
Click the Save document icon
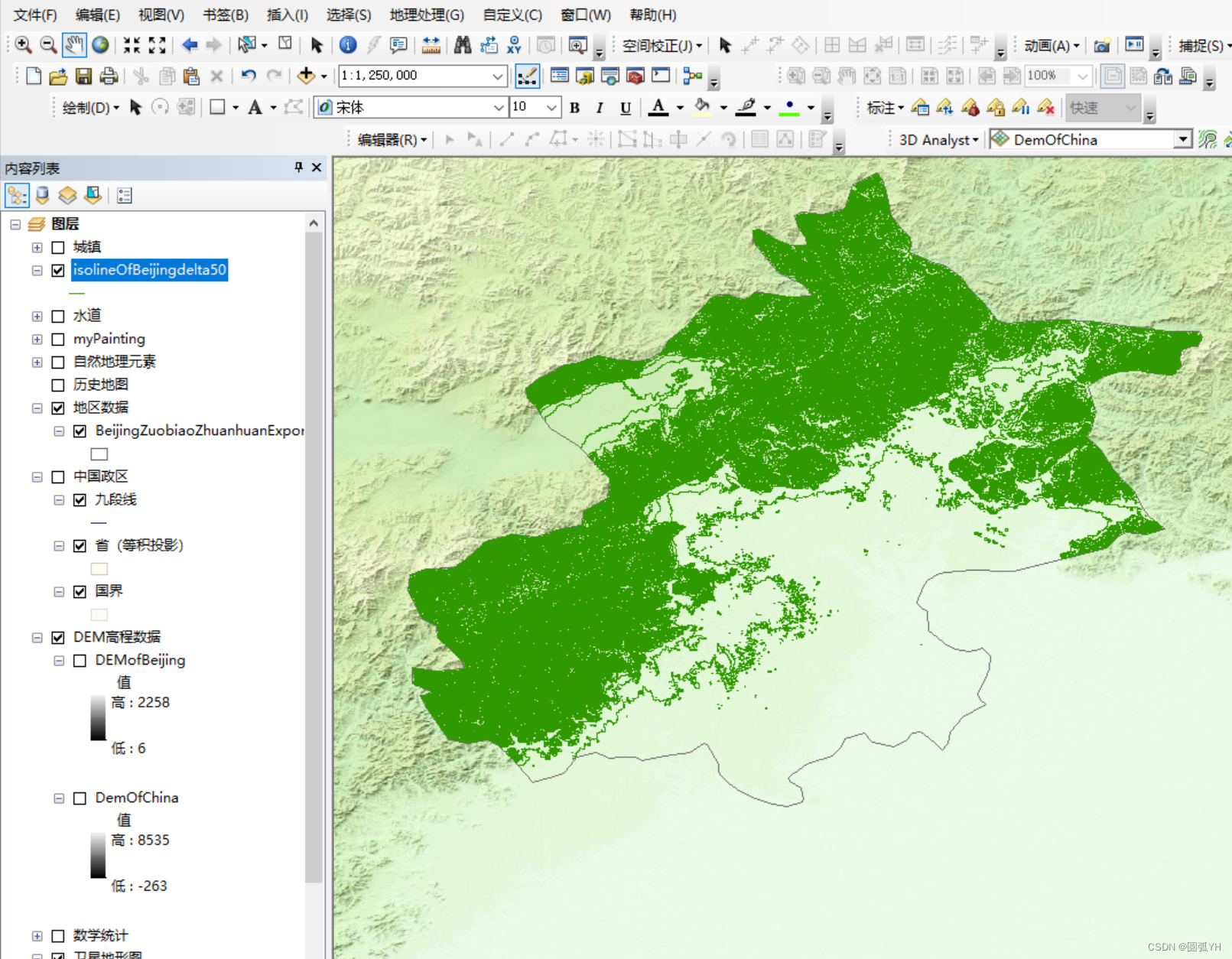83,76
